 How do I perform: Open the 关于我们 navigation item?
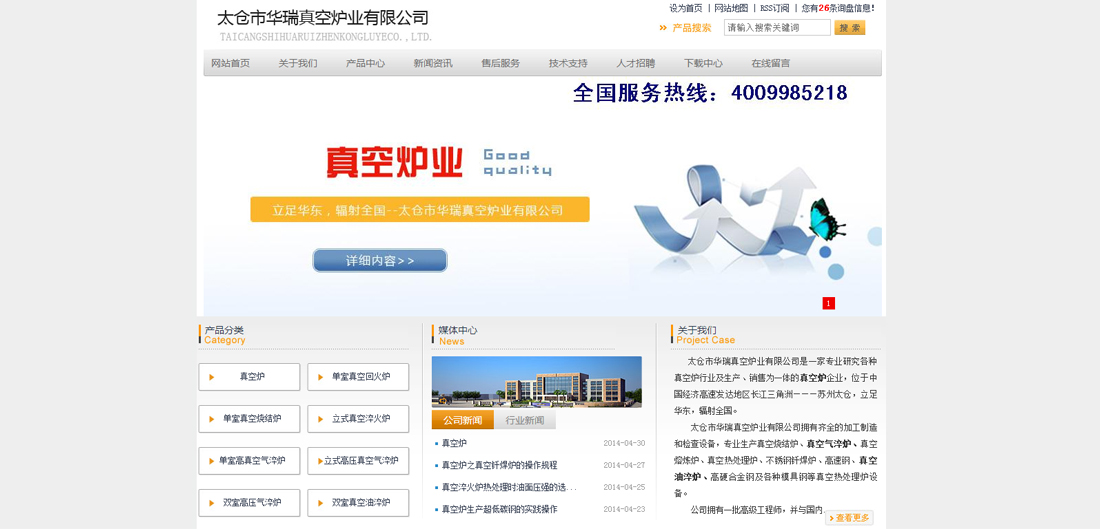click(x=298, y=63)
